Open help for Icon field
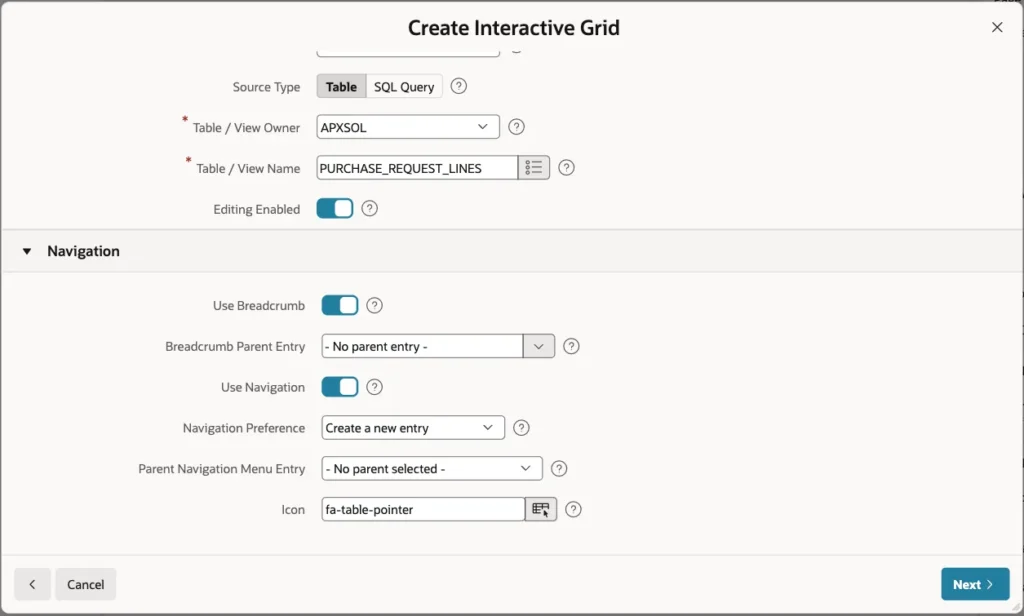 [573, 510]
